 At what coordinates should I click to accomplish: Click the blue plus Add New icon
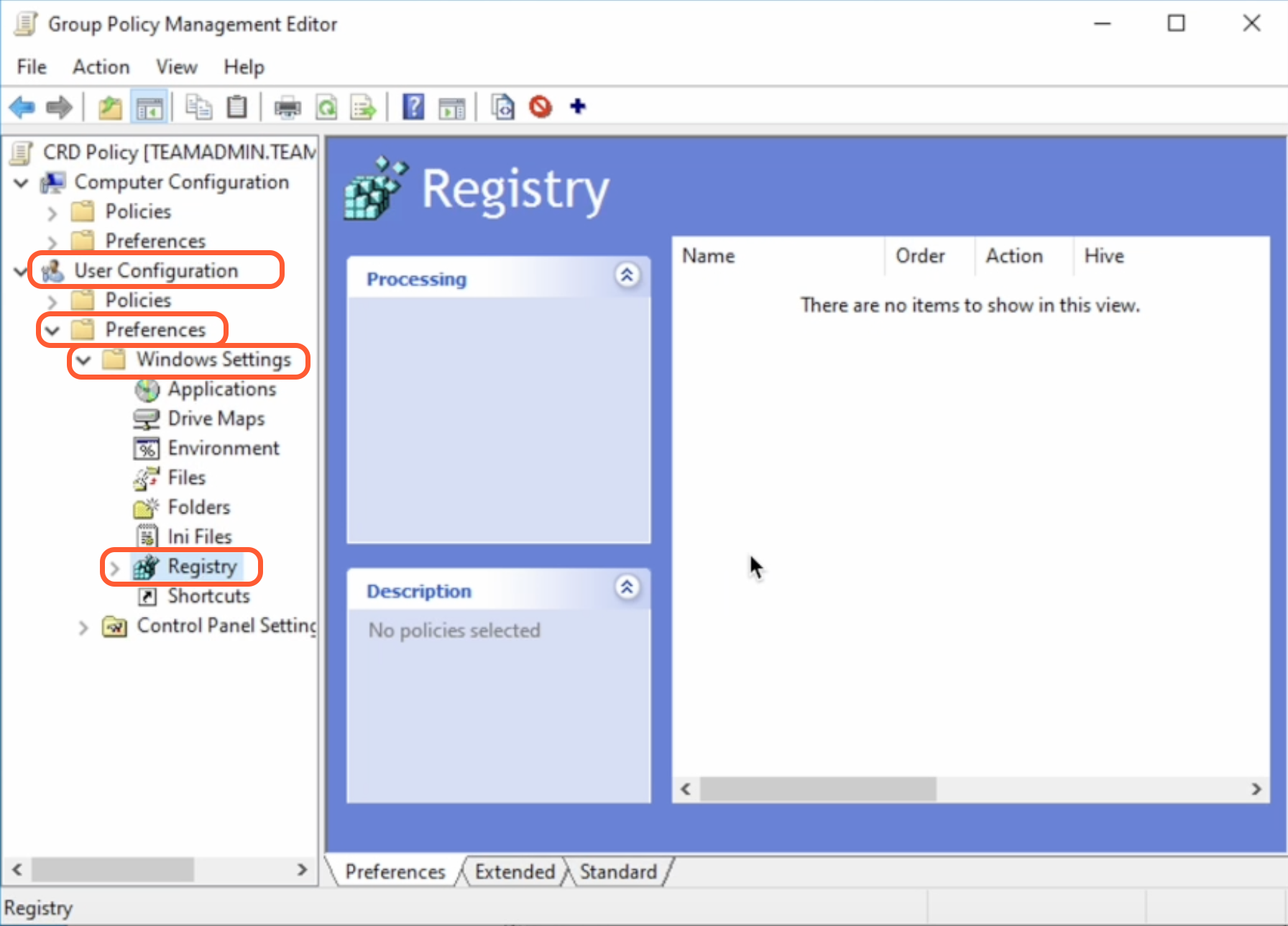pyautogui.click(x=578, y=107)
